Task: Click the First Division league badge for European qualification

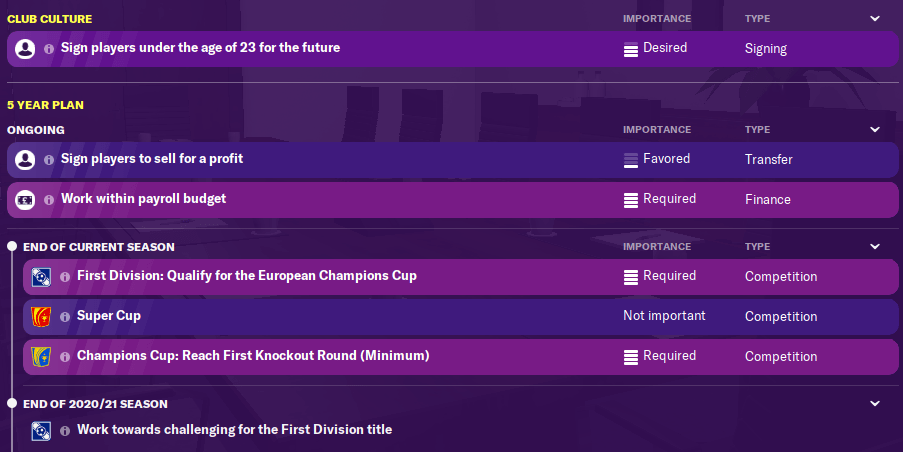Action: (x=41, y=276)
